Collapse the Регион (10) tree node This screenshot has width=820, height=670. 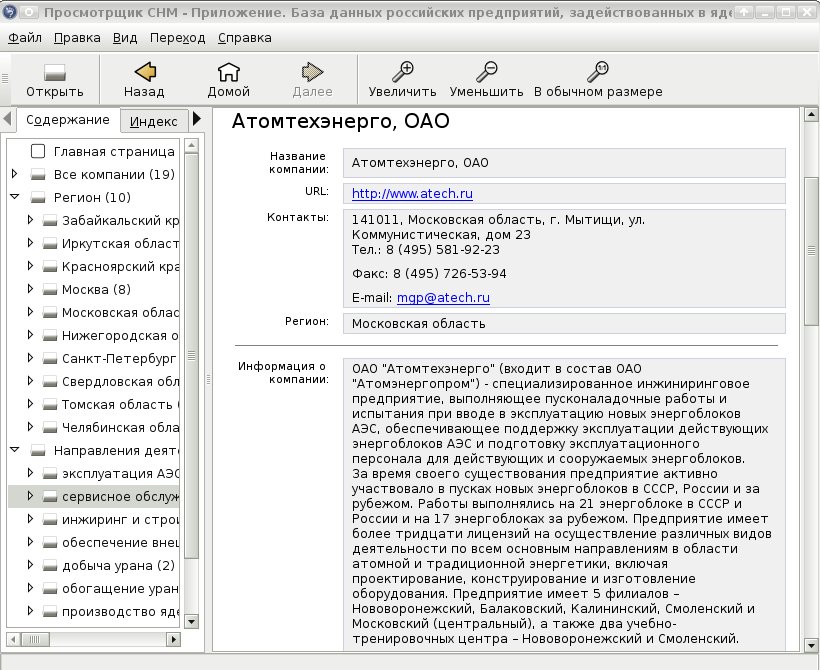(x=15, y=197)
